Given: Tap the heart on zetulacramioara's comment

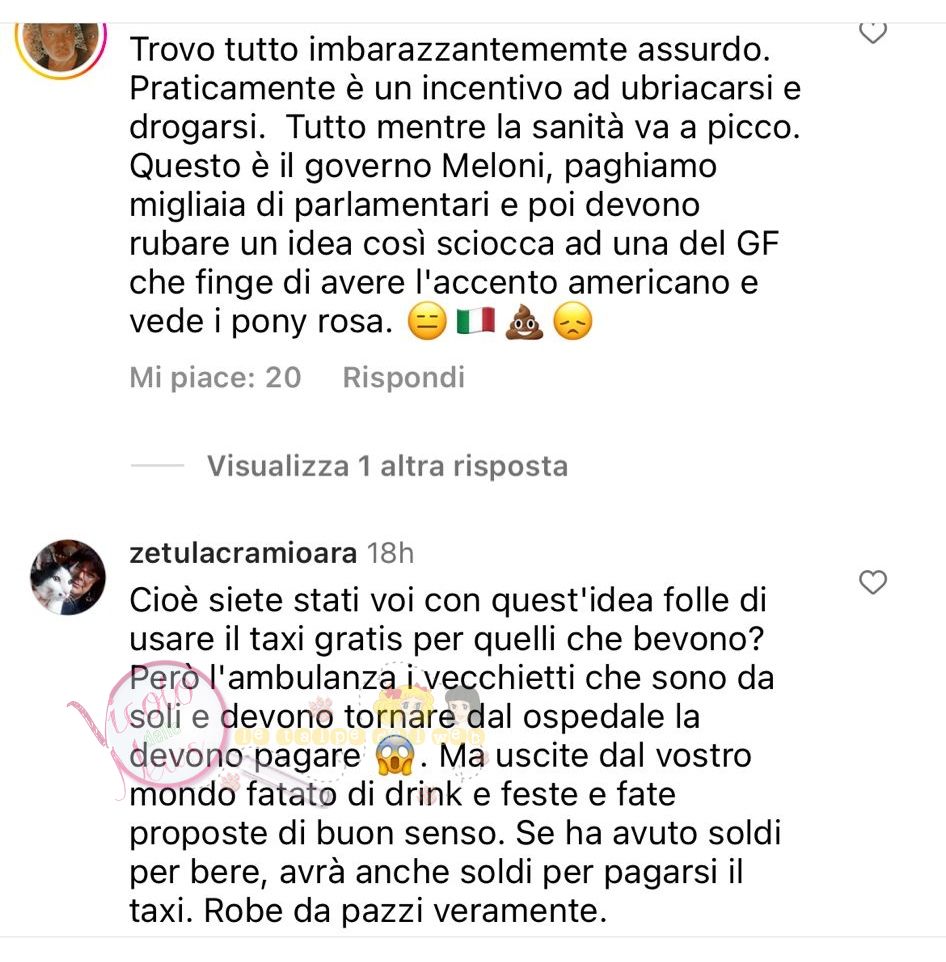Looking at the screenshot, I should 872,582.
